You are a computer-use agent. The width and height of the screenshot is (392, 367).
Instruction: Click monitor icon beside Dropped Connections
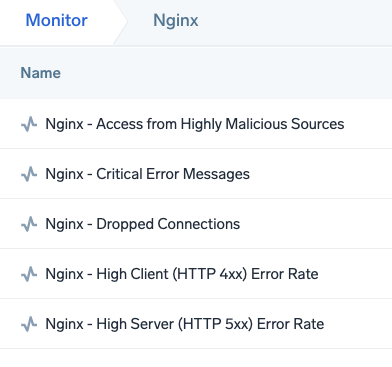[29, 224]
